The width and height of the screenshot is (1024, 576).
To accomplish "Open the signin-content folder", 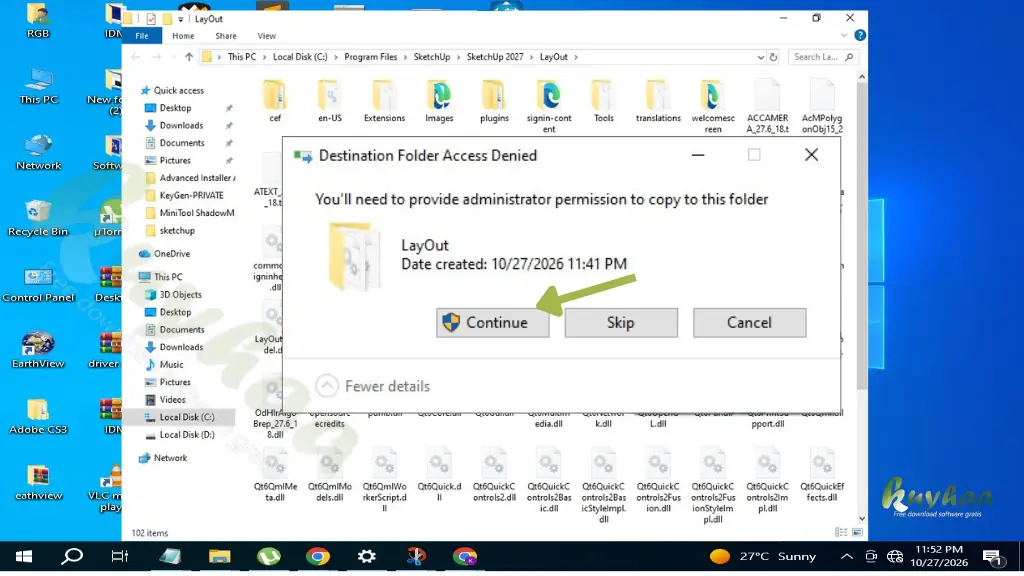I will click(549, 106).
